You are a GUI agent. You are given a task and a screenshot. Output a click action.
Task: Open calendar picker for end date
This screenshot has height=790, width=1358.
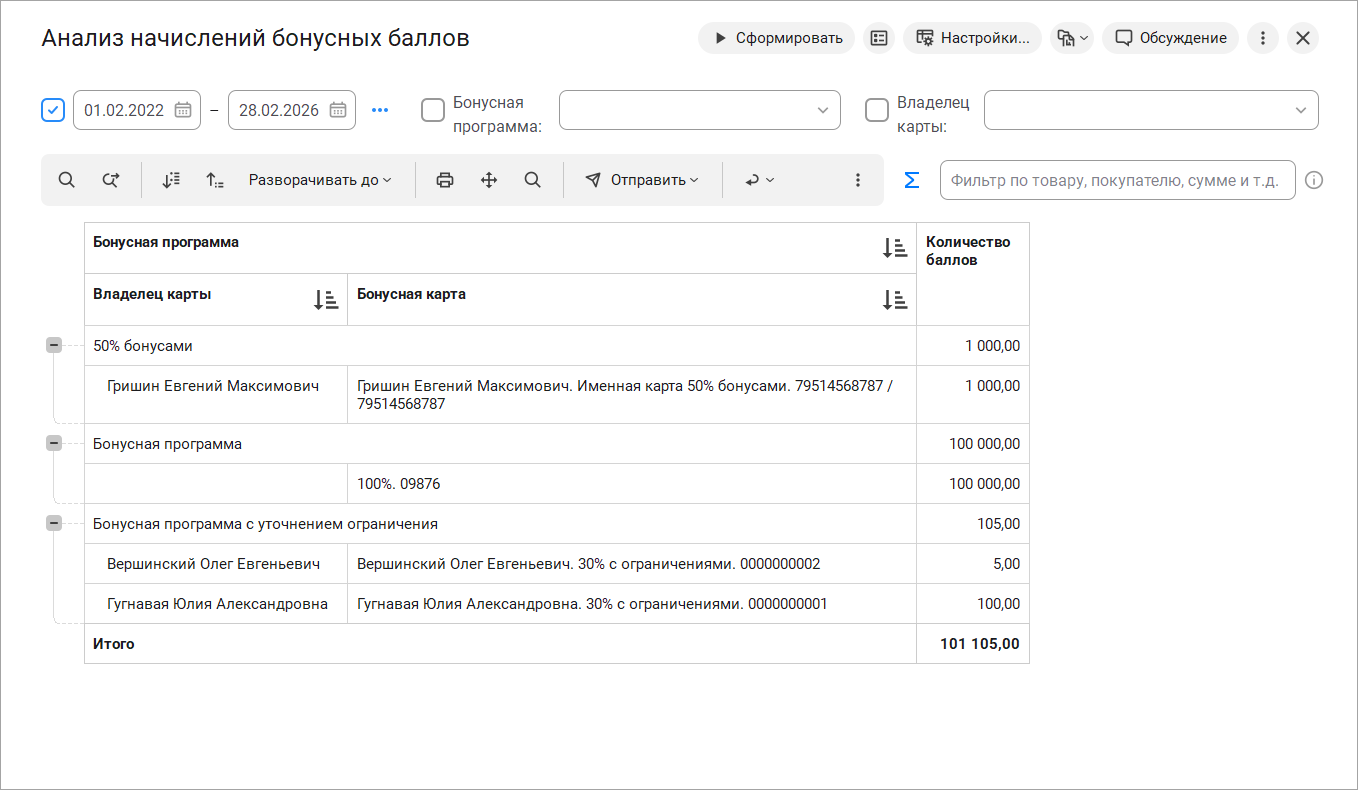point(338,110)
